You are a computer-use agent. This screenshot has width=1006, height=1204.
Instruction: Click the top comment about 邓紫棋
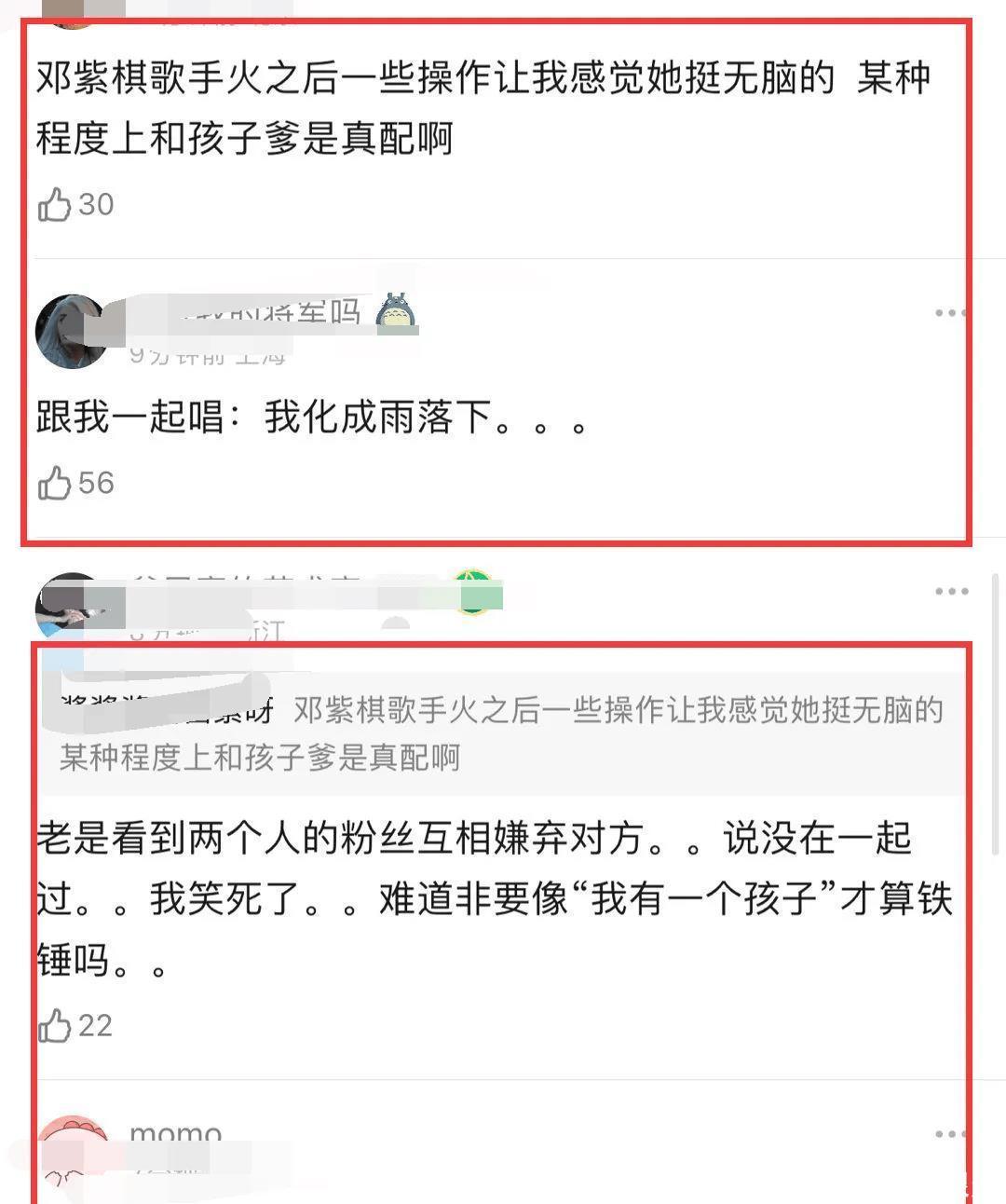click(x=483, y=107)
